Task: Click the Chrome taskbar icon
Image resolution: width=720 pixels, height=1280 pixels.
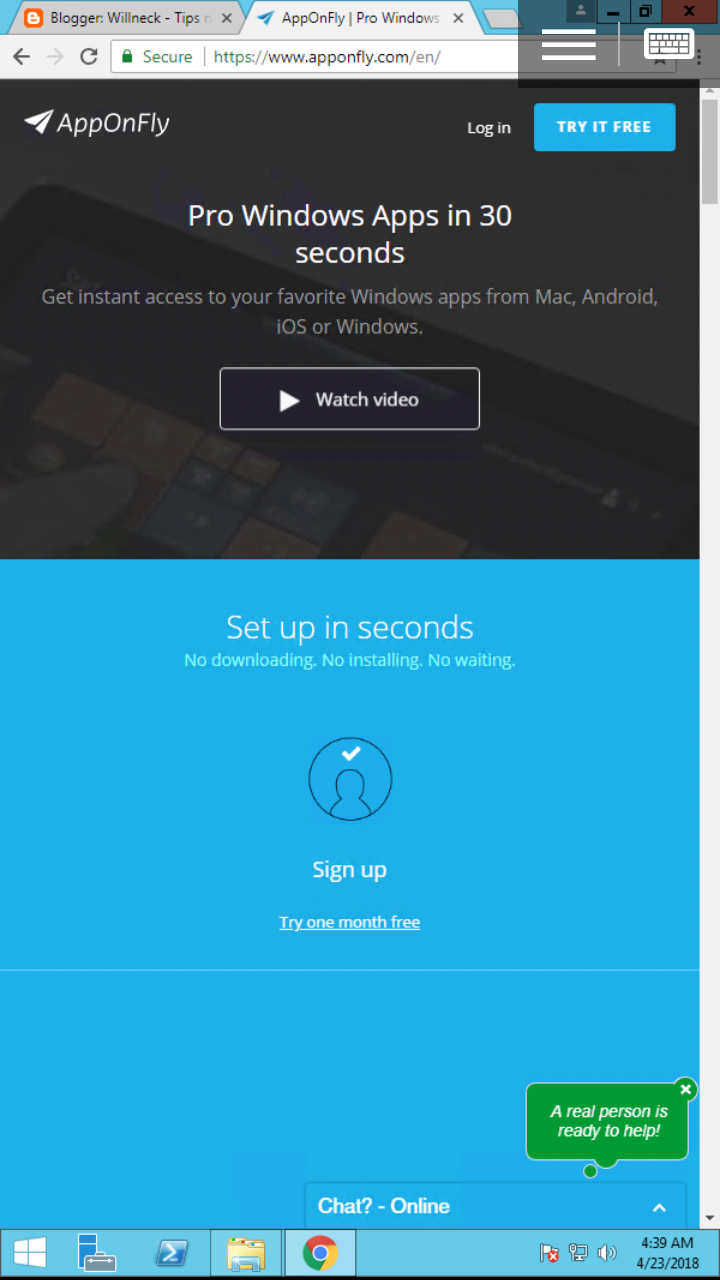Action: [320, 1253]
